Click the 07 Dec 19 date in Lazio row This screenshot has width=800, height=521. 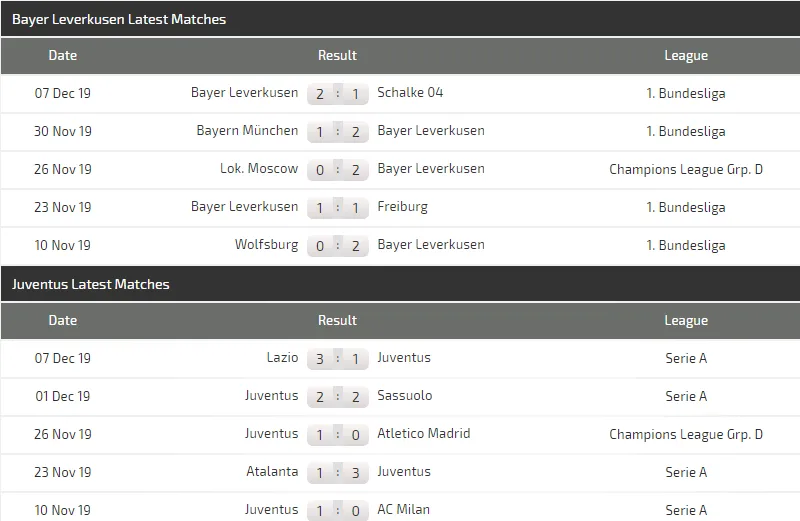click(62, 358)
